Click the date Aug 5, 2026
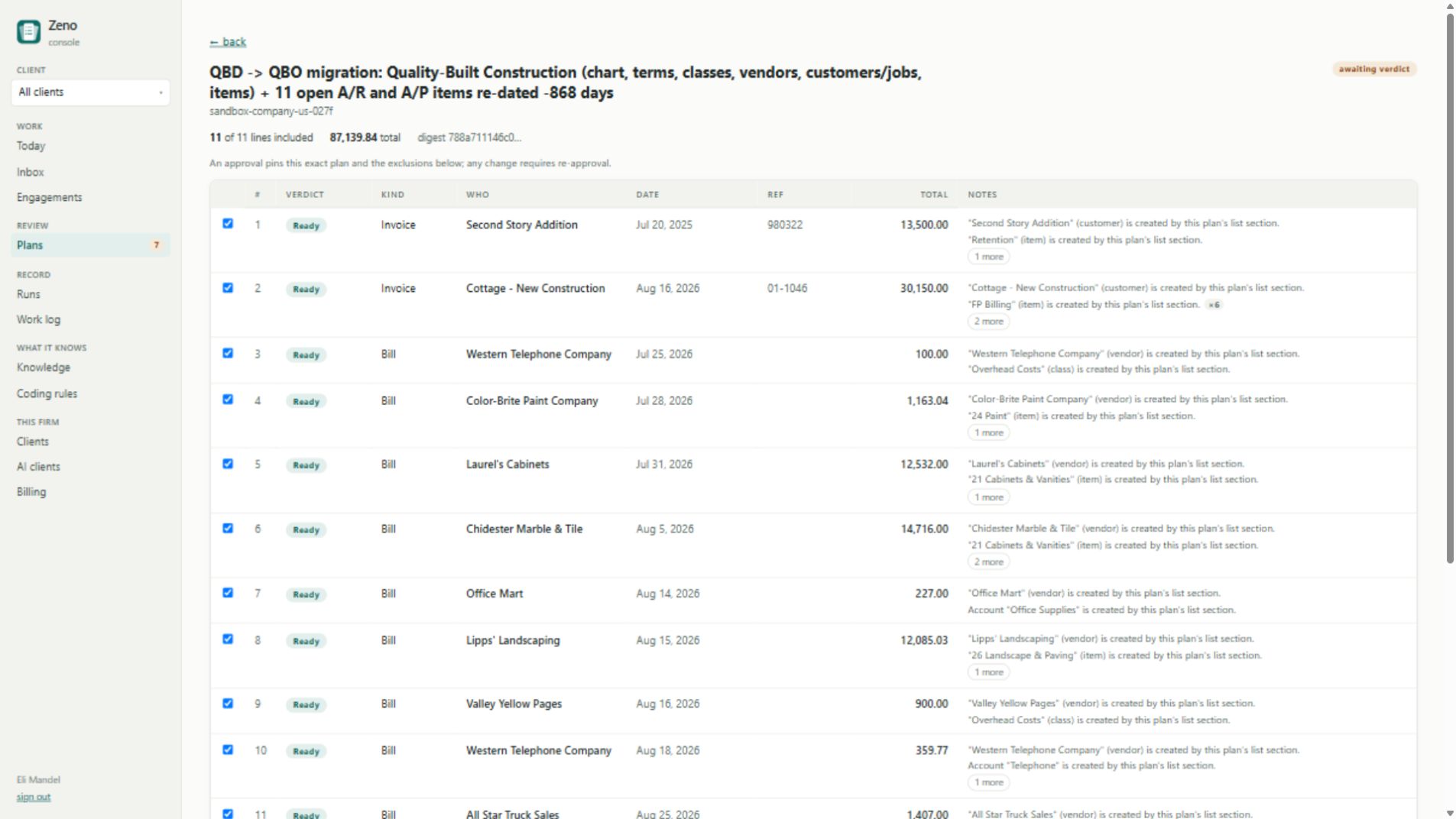The image size is (1456, 819). [x=665, y=529]
